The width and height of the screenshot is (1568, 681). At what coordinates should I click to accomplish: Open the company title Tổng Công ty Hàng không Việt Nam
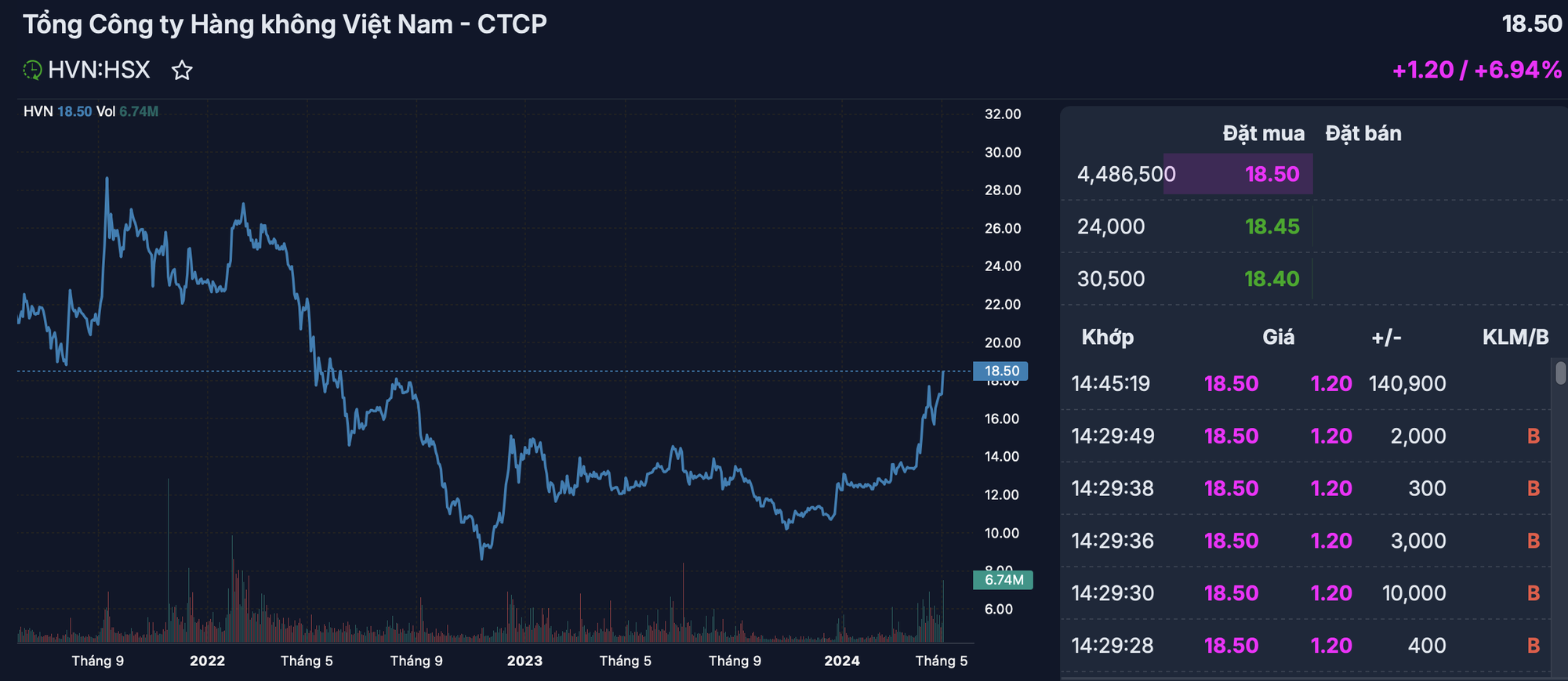click(285, 24)
